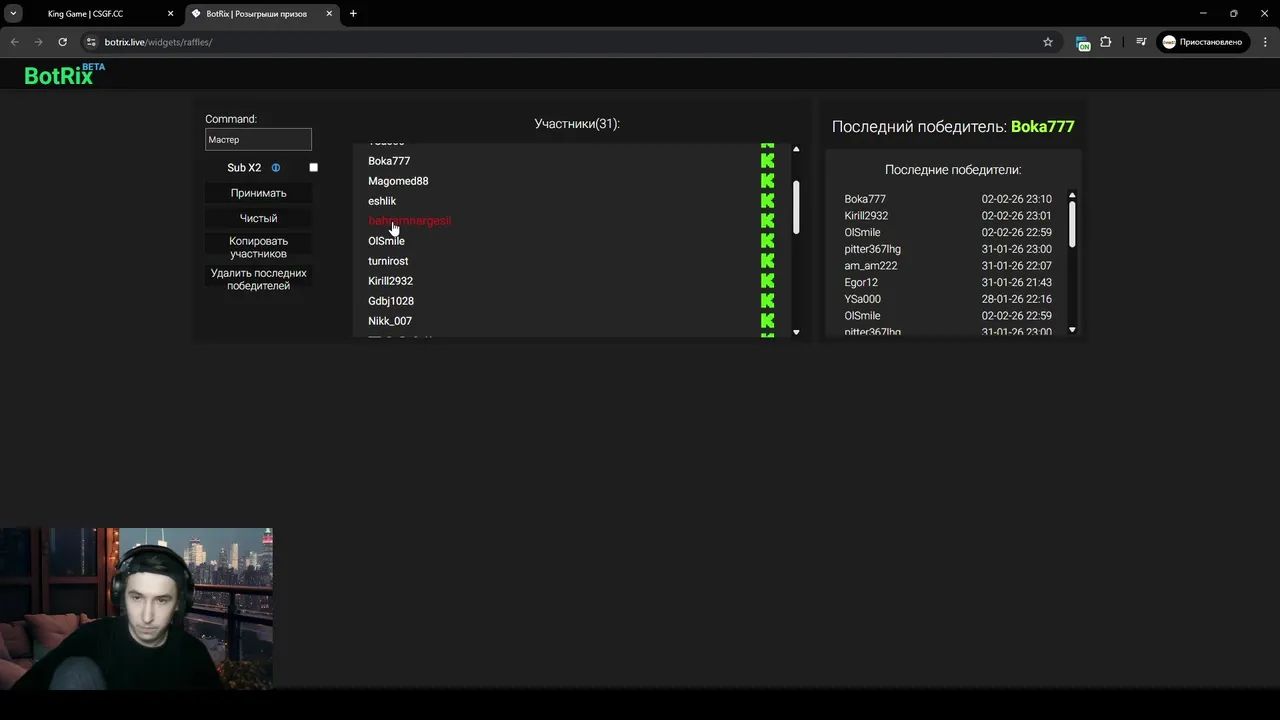
Task: Click the Чистый button
Action: [x=258, y=218]
